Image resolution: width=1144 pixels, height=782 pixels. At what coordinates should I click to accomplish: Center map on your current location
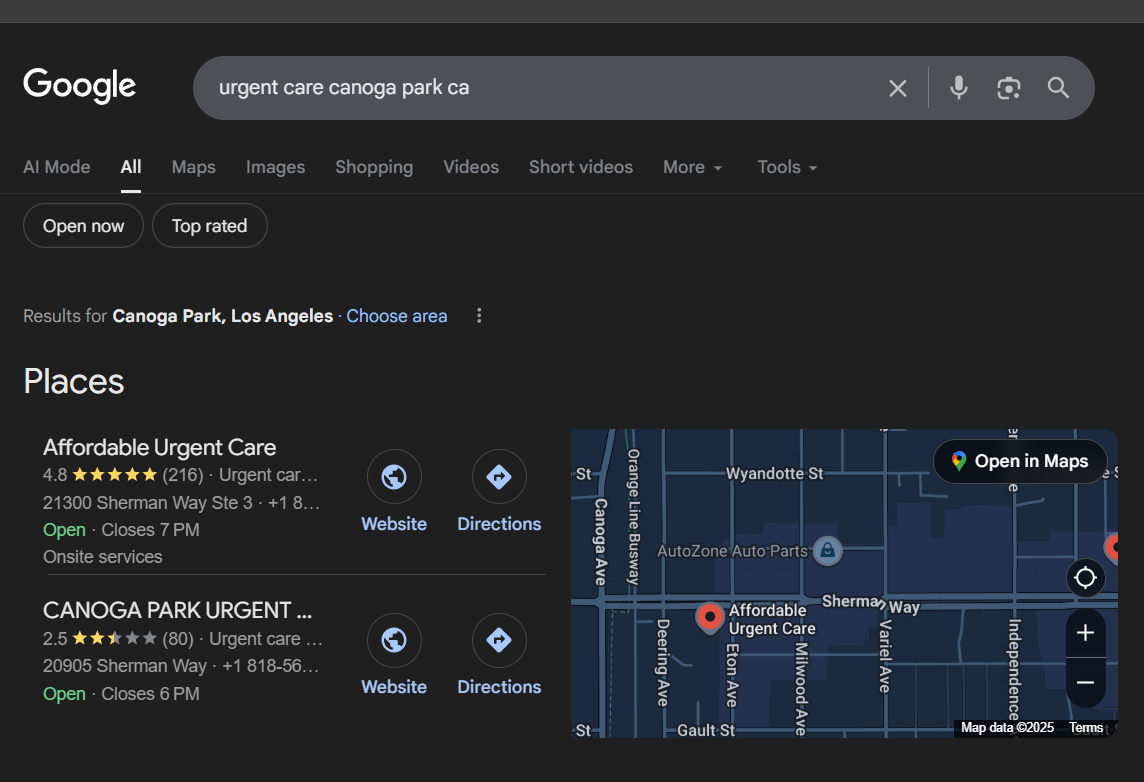pos(1086,578)
